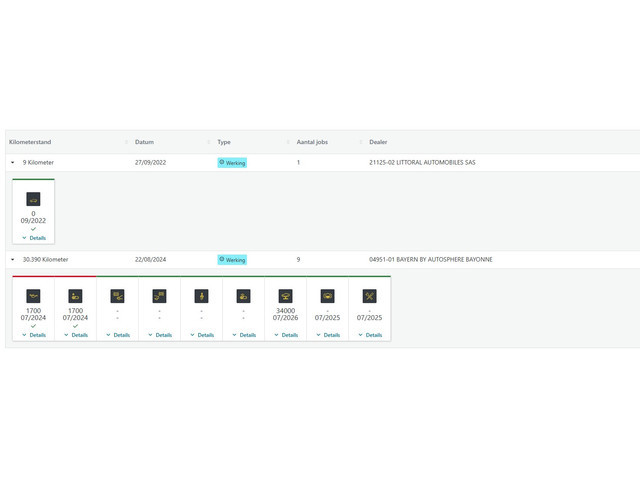The height and width of the screenshot is (480, 640).
Task: Click the info icon in the 27/09/2022 Werking badge
Action: click(222, 162)
